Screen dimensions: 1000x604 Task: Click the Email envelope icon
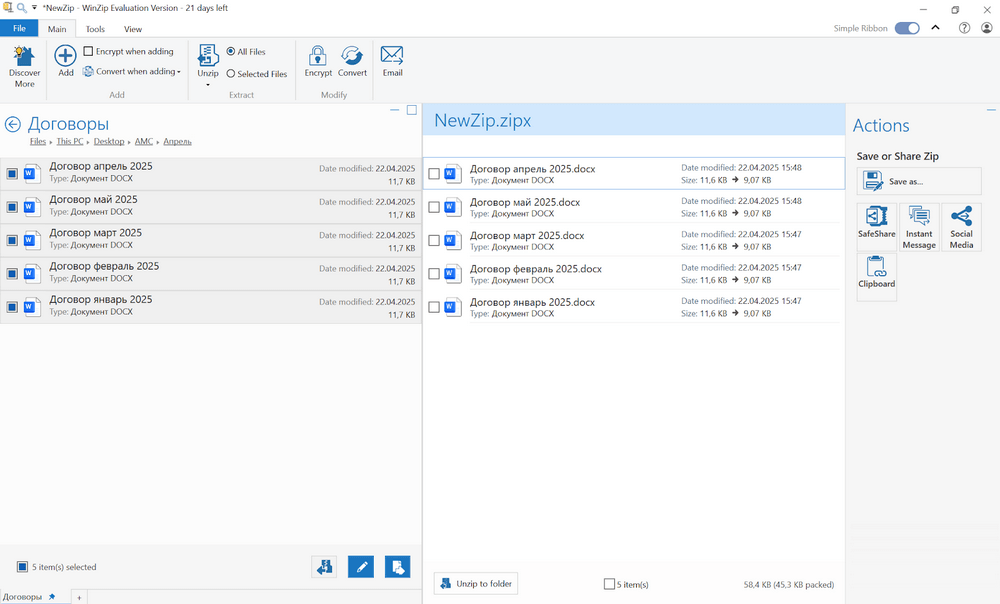pos(392,55)
